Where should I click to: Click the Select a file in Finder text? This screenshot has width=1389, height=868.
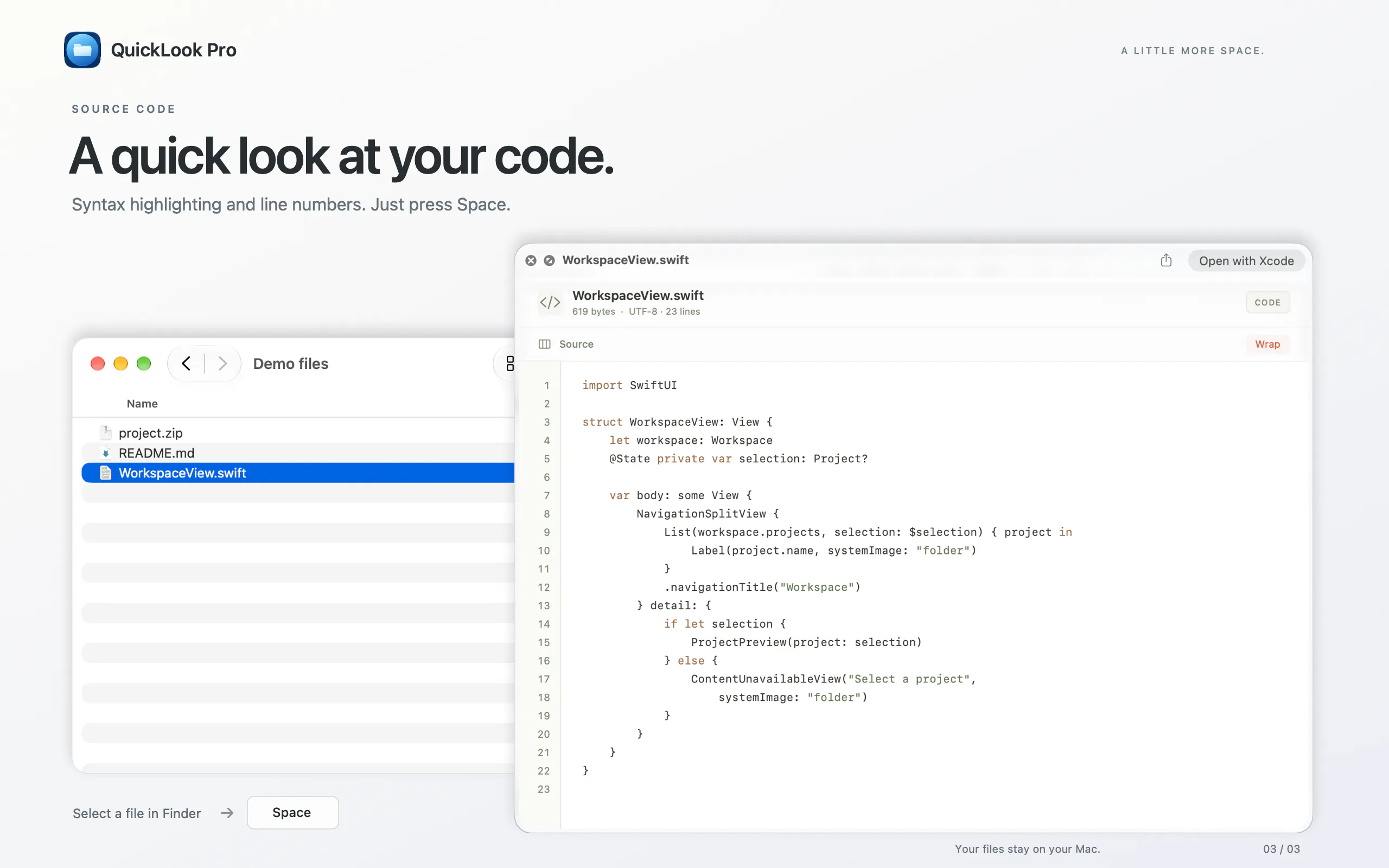click(137, 813)
